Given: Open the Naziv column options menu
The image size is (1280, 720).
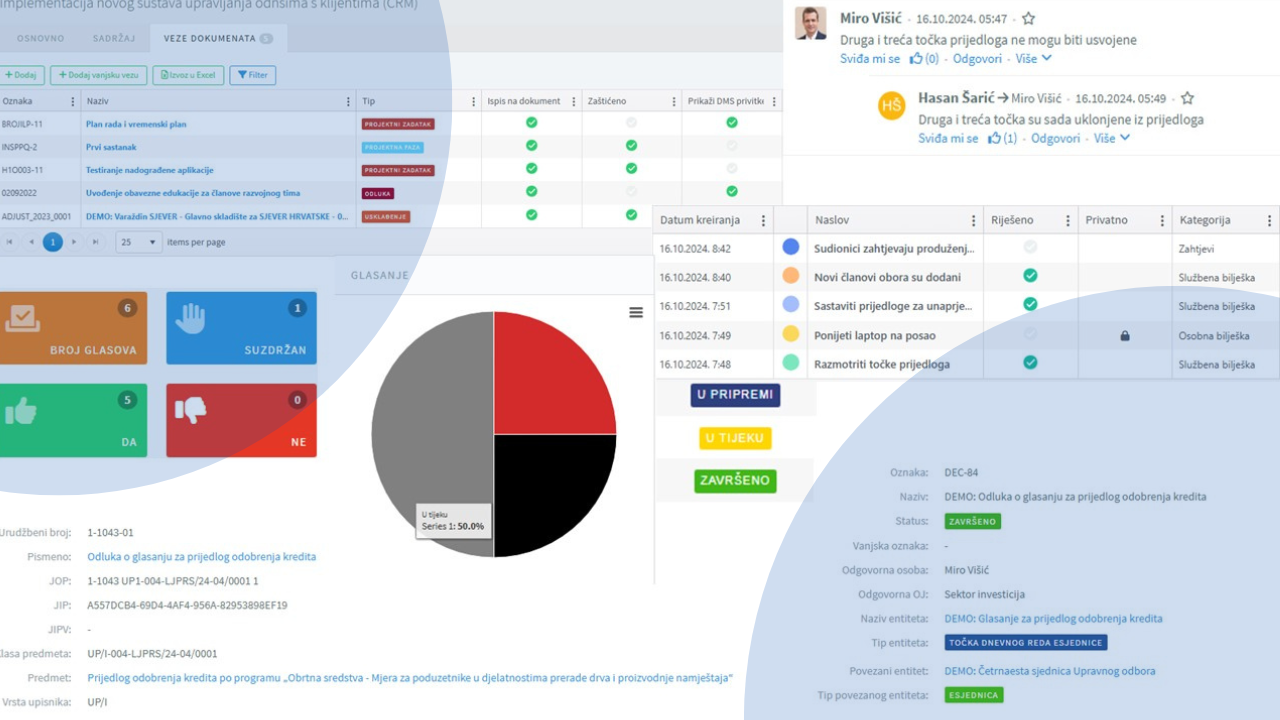Looking at the screenshot, I should pyautogui.click(x=347, y=101).
